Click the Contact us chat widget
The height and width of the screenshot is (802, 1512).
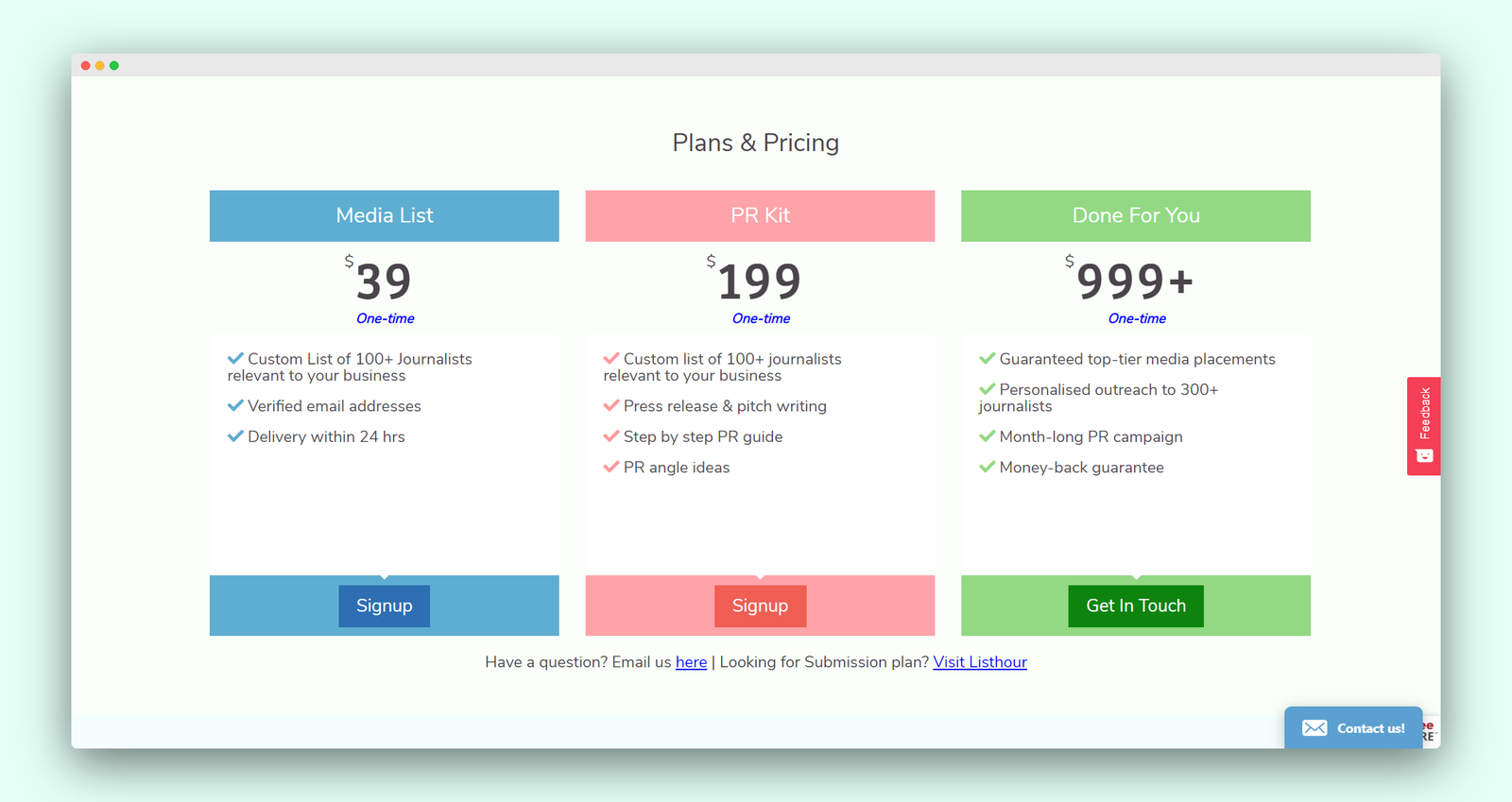pos(1353,727)
